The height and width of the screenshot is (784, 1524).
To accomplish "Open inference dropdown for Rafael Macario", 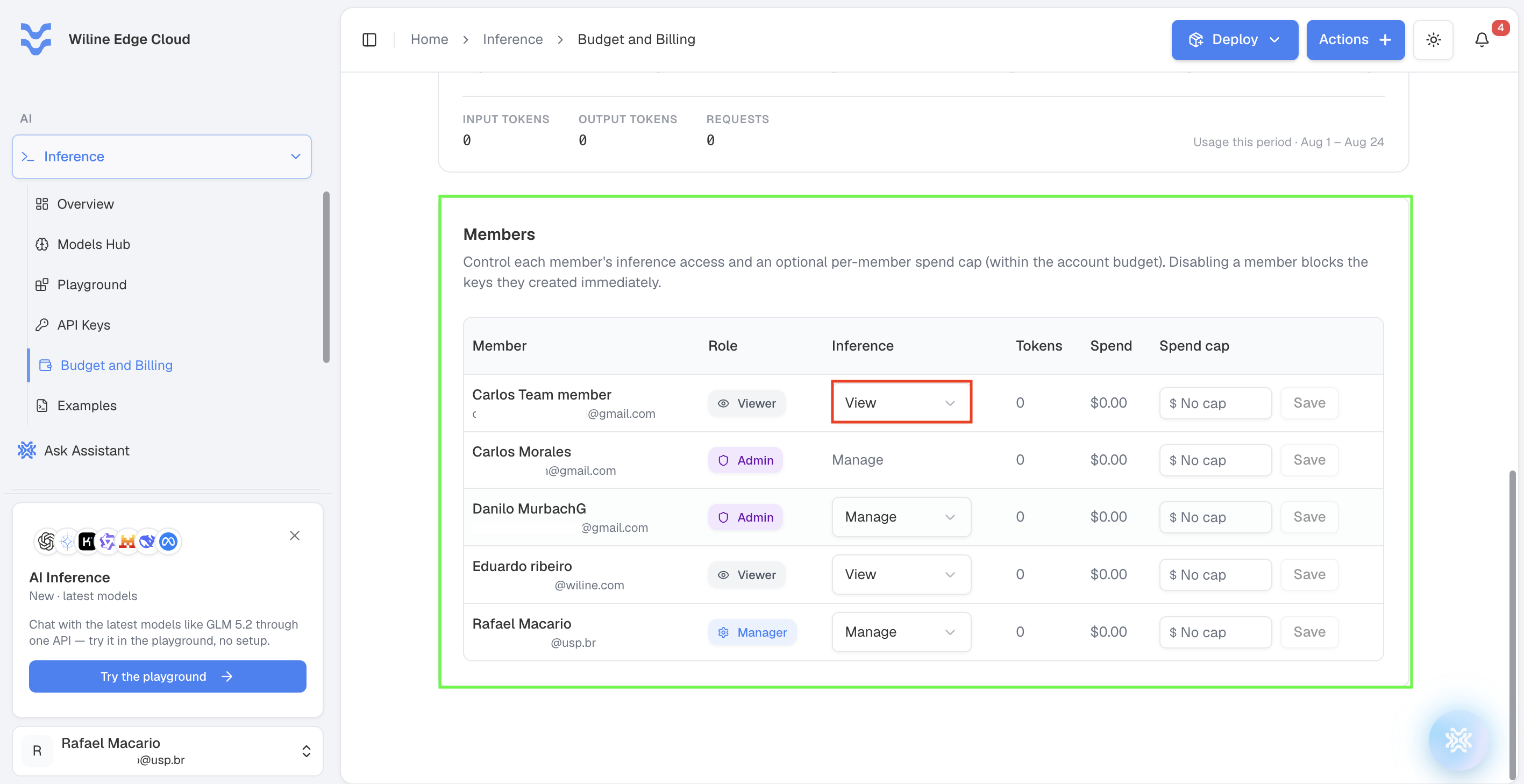I will pos(901,632).
